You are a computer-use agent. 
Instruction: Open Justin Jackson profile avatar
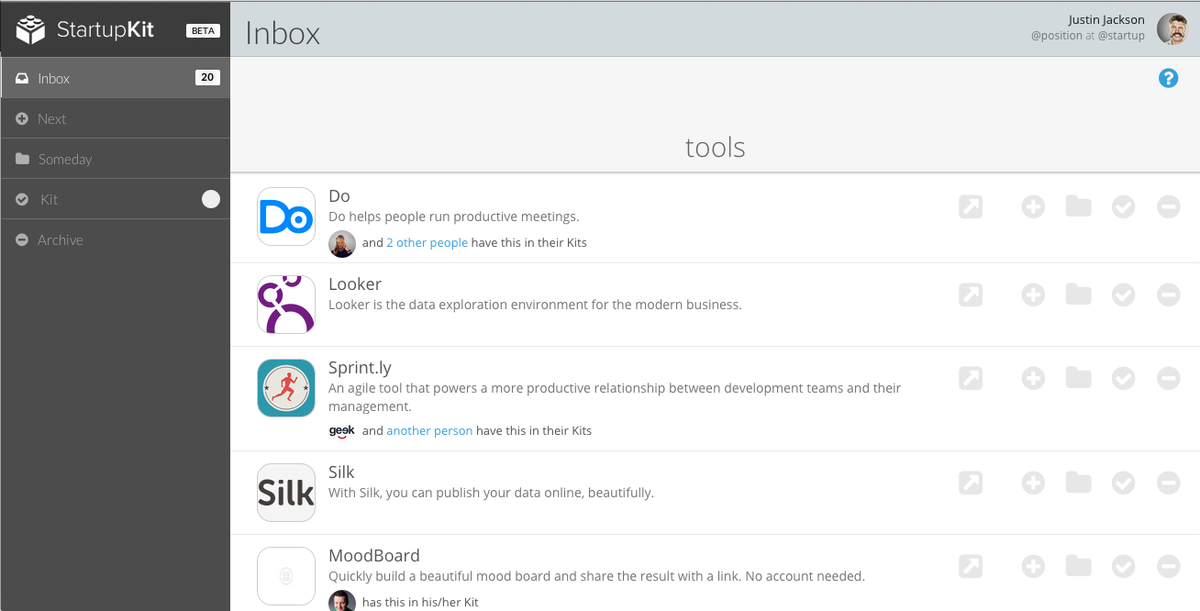click(x=1172, y=29)
